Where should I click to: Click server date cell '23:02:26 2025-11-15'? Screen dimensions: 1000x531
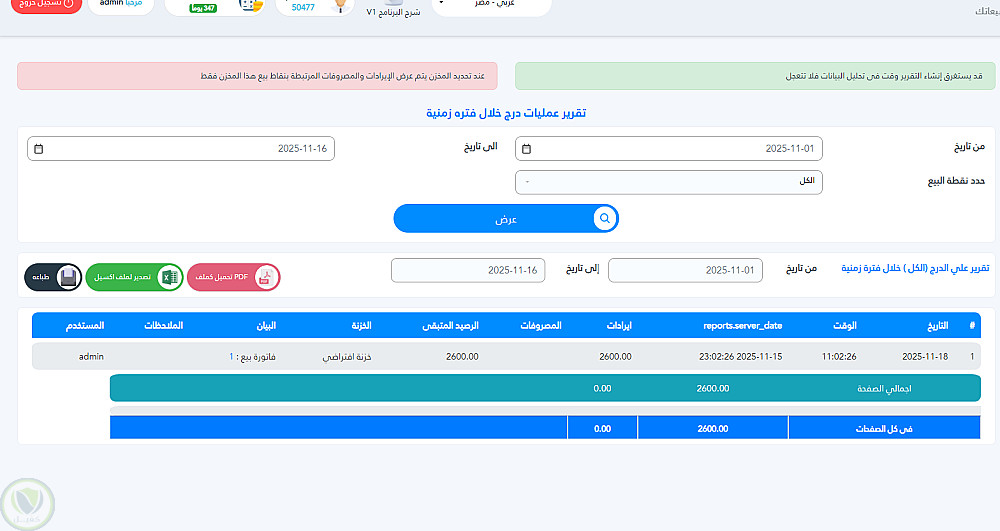tap(740, 357)
